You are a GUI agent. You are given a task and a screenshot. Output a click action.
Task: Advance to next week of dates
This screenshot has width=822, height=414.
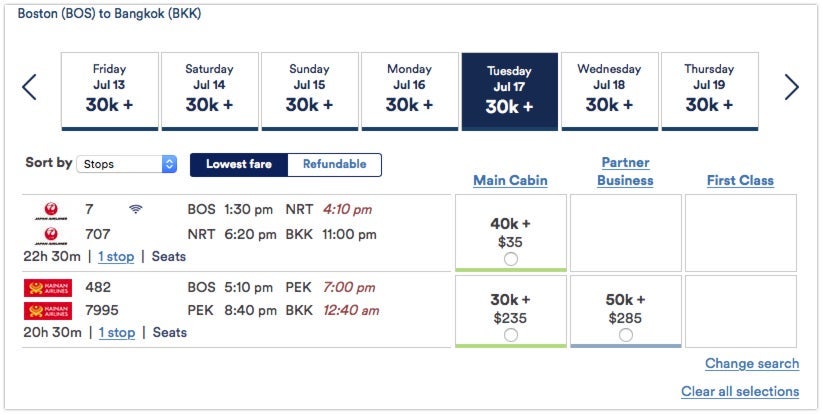[x=791, y=87]
